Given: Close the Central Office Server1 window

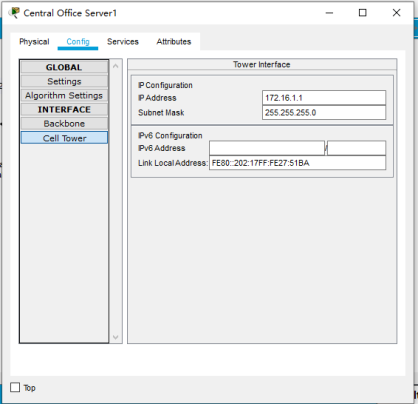Looking at the screenshot, I should pos(396,13).
